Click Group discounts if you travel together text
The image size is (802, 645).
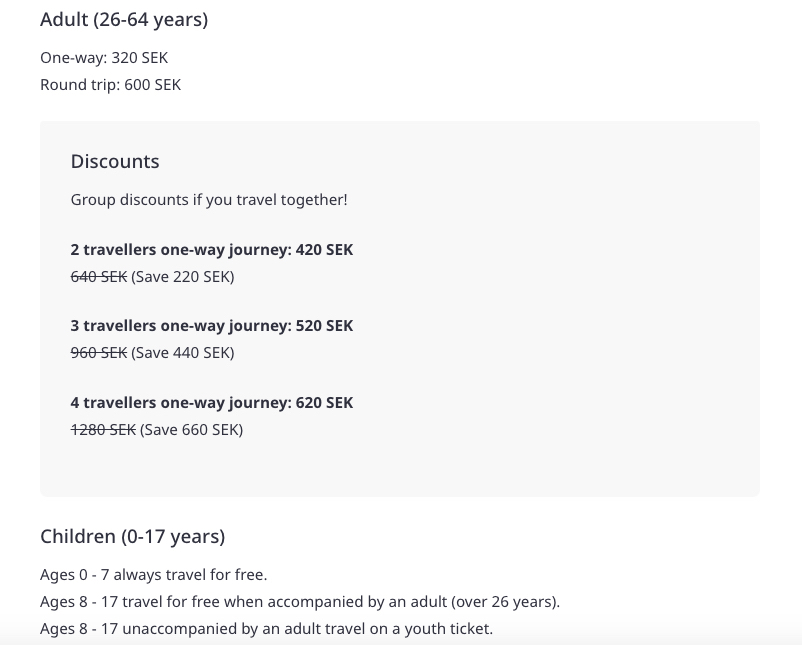[209, 200]
